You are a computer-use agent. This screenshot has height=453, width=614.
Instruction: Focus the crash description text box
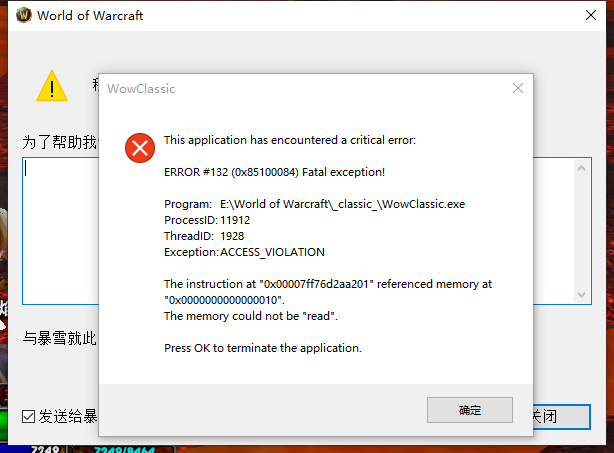coord(60,230)
